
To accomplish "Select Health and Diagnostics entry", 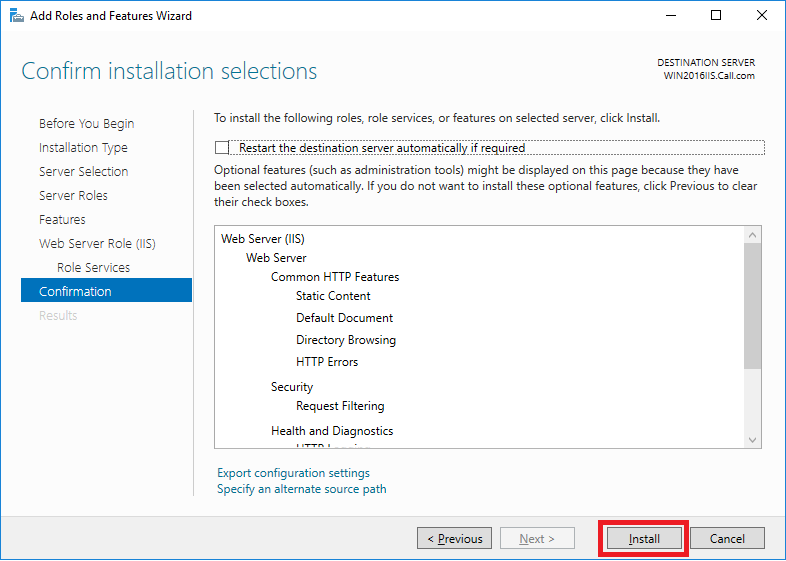I will point(332,431).
